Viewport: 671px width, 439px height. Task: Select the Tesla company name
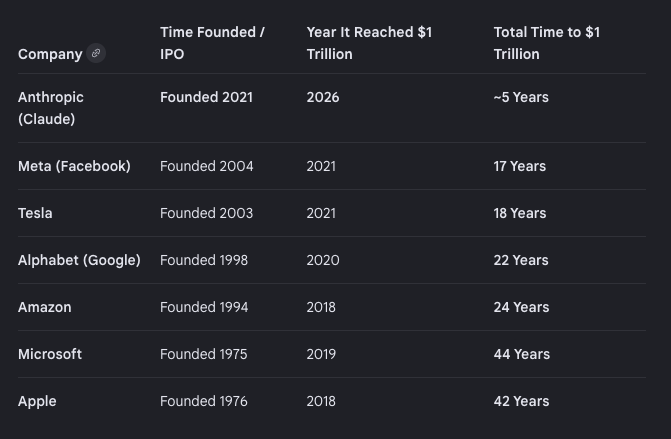(x=35, y=213)
